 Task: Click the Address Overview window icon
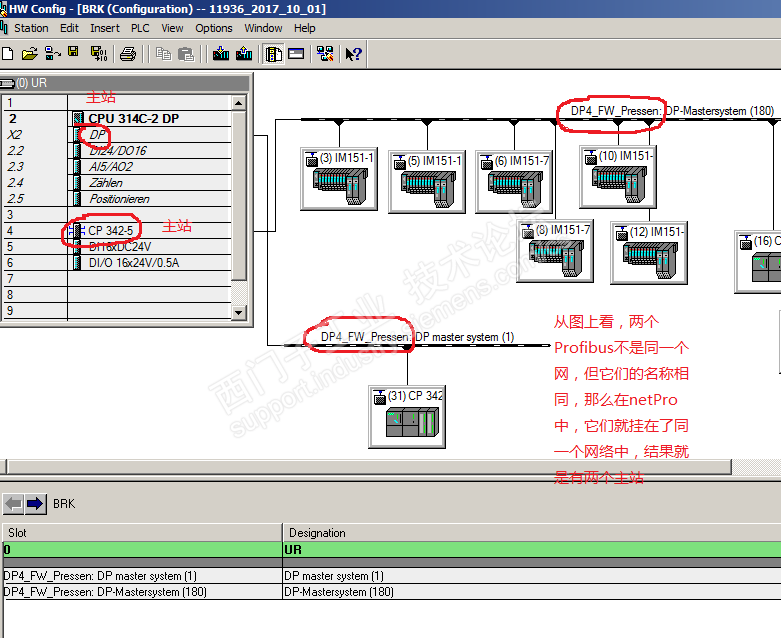pos(296,53)
